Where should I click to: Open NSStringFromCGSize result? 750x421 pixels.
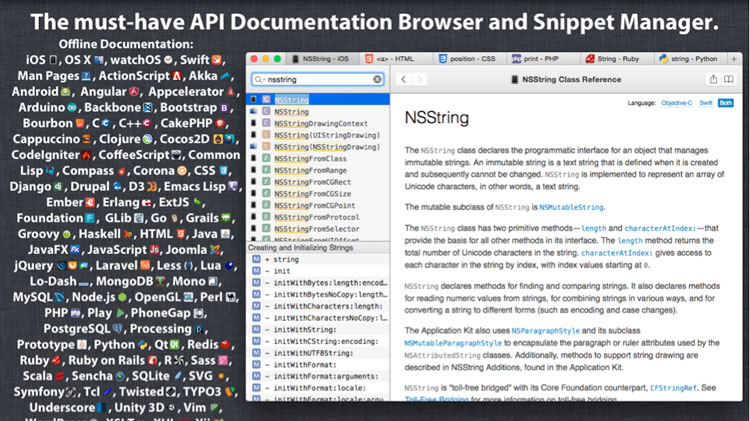tap(318, 194)
